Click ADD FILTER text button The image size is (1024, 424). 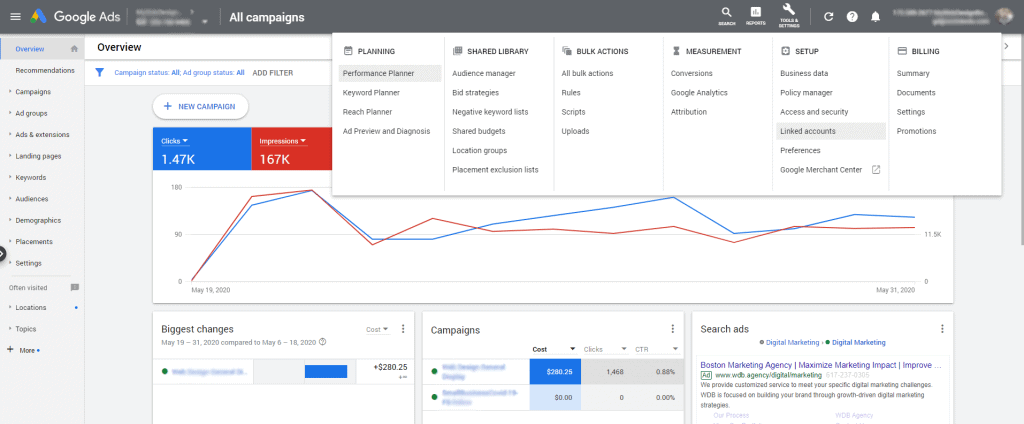point(273,73)
